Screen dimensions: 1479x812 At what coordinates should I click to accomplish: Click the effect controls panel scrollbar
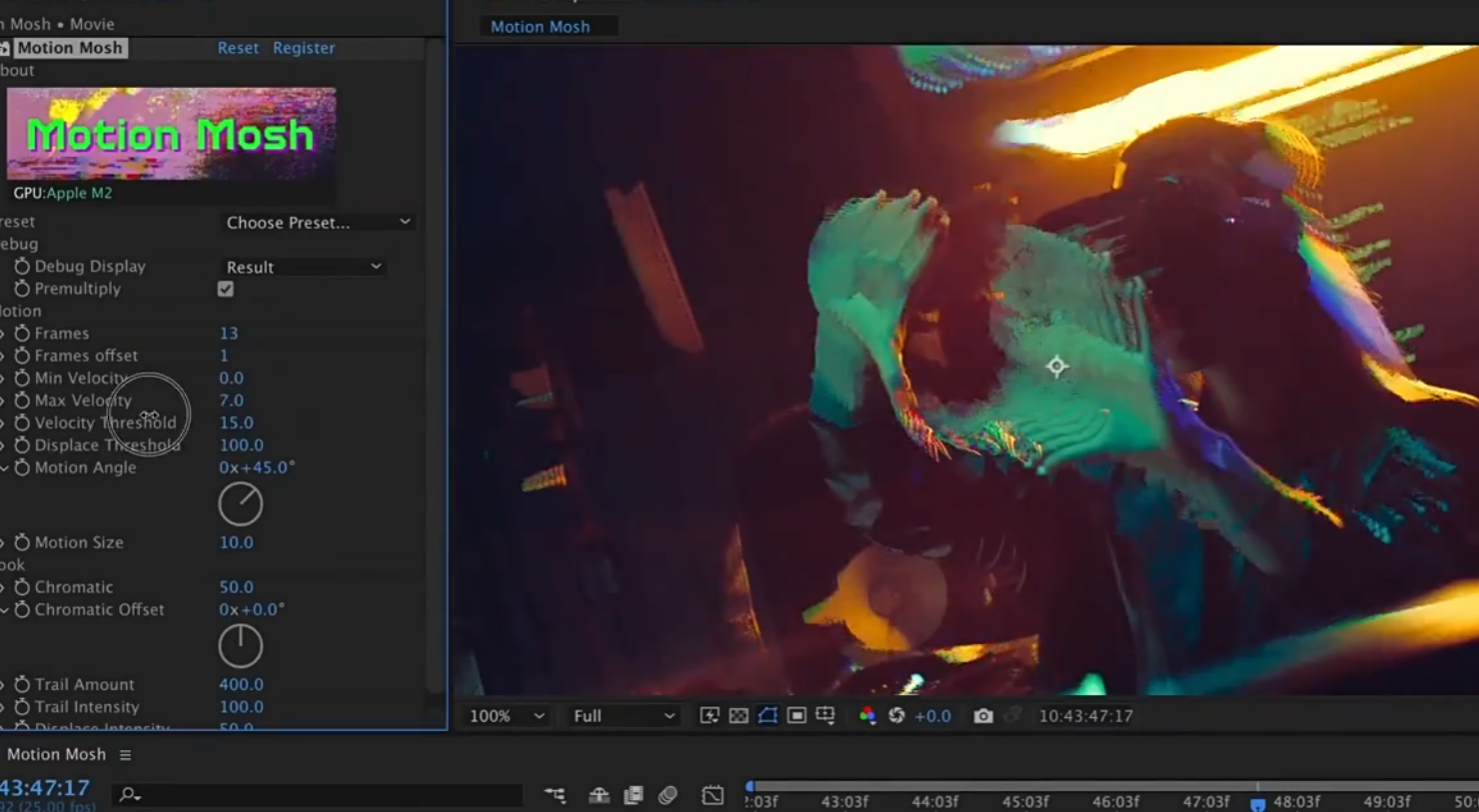coord(435,365)
